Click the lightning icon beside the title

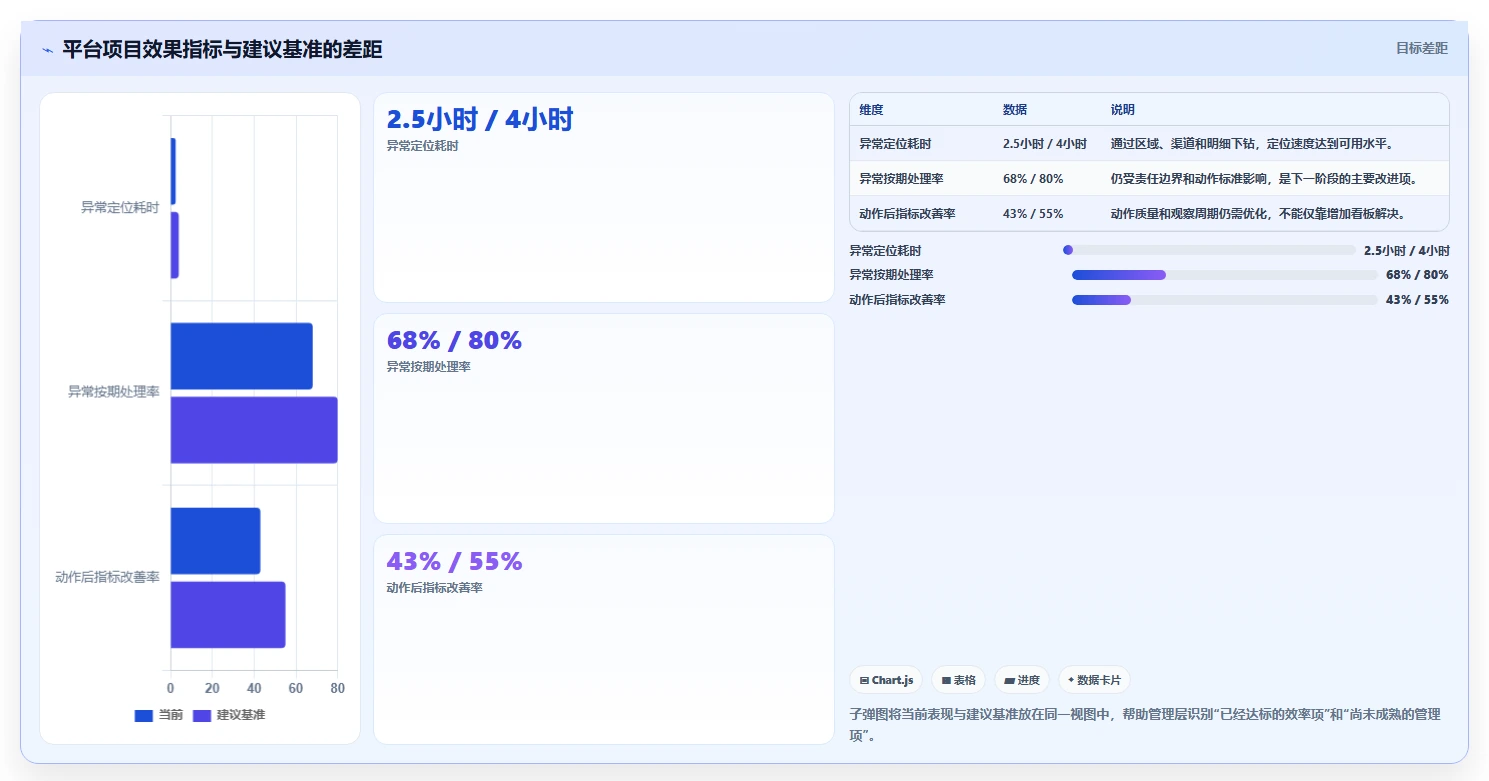point(47,50)
